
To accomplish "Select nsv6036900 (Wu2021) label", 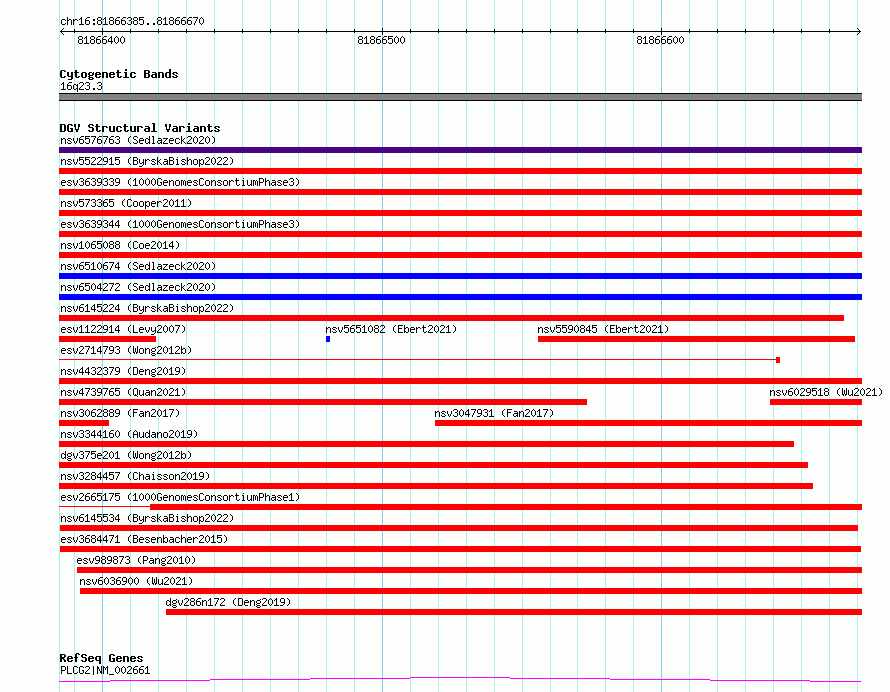I will point(136,581).
